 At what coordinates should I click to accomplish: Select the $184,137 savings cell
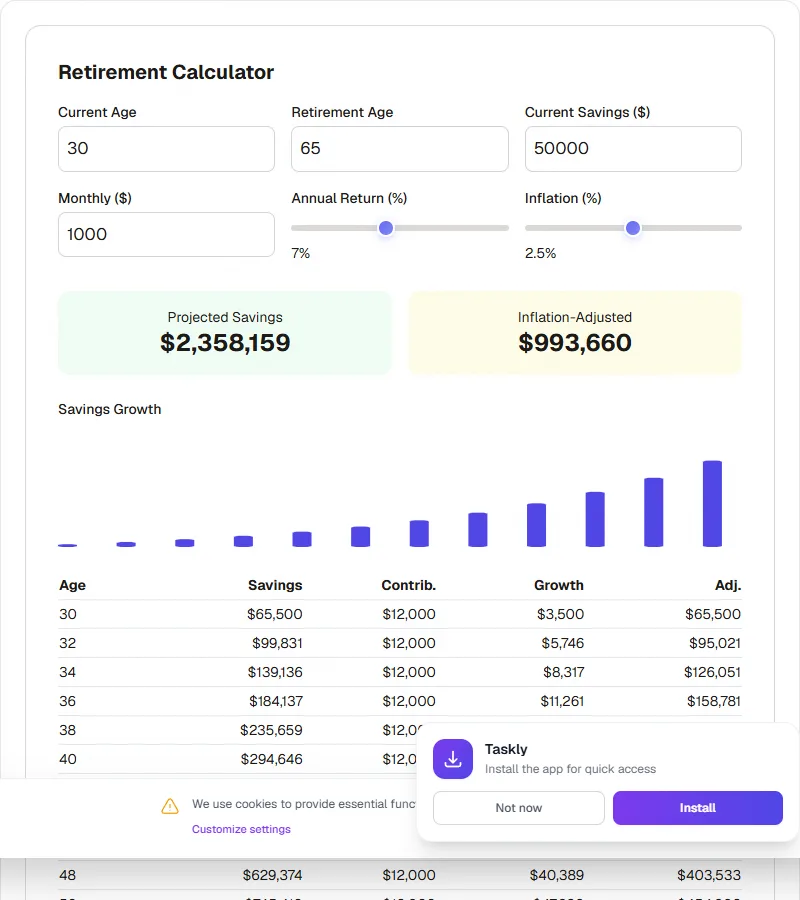coord(276,701)
